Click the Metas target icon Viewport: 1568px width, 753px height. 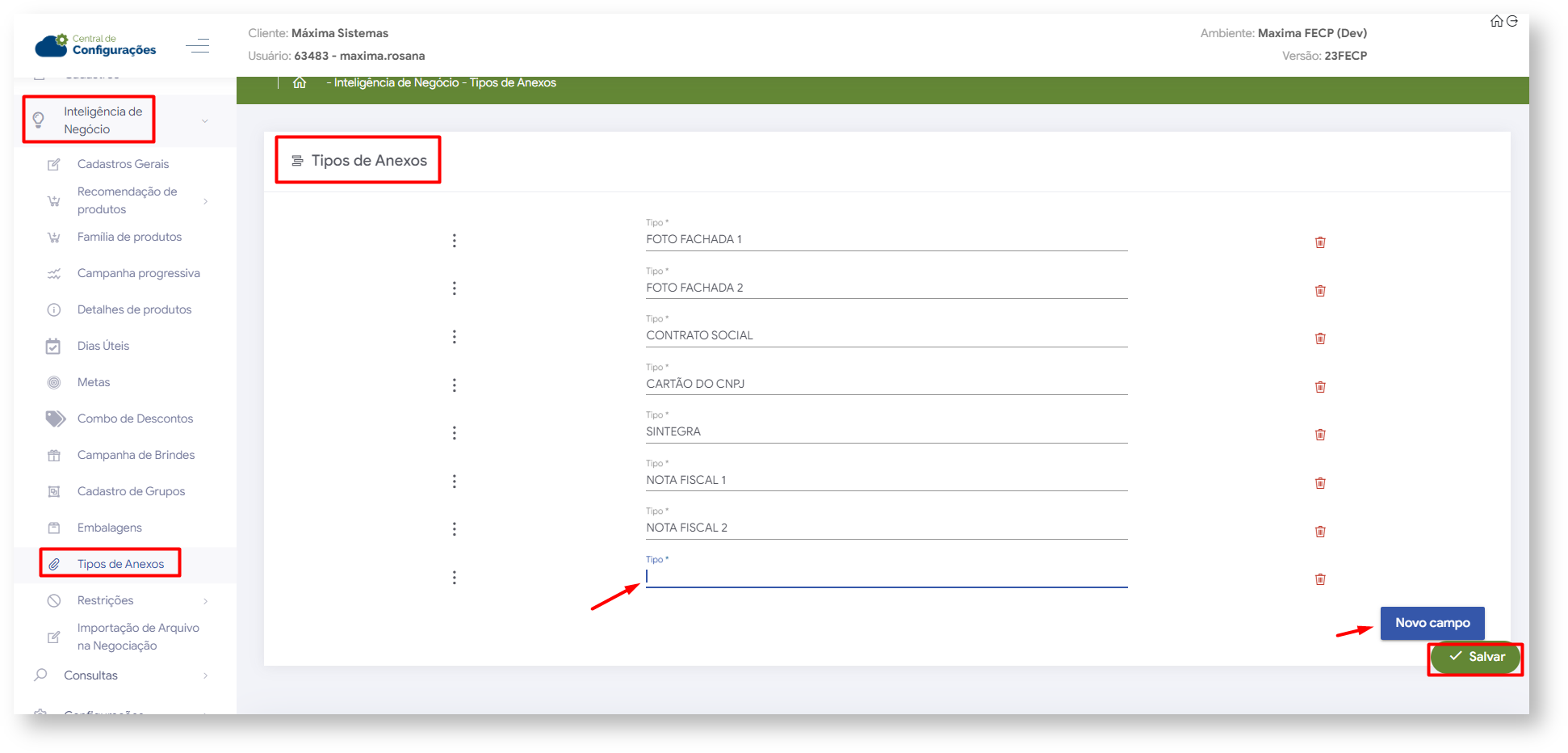(54, 382)
